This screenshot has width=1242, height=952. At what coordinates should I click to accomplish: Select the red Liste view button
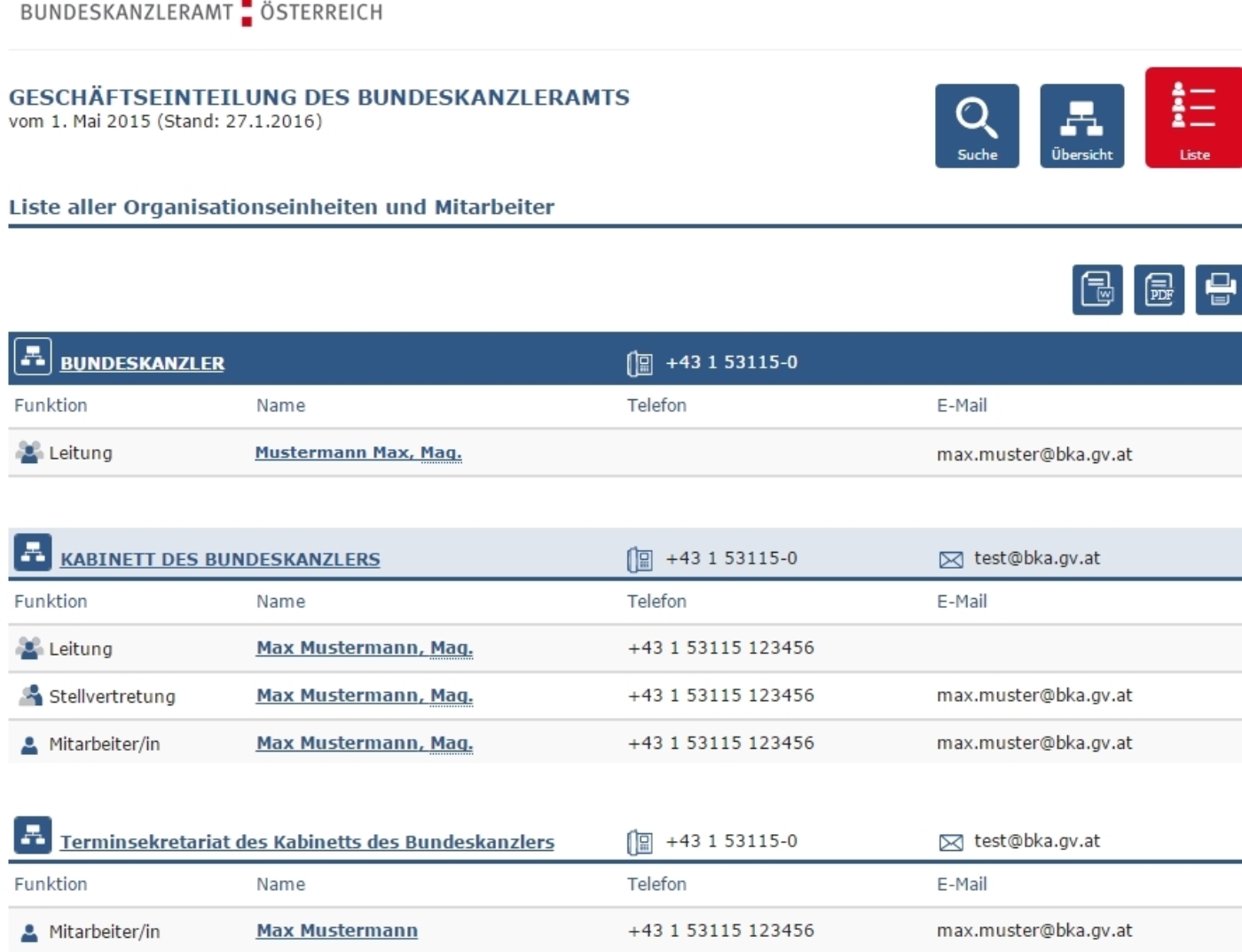point(1194,118)
